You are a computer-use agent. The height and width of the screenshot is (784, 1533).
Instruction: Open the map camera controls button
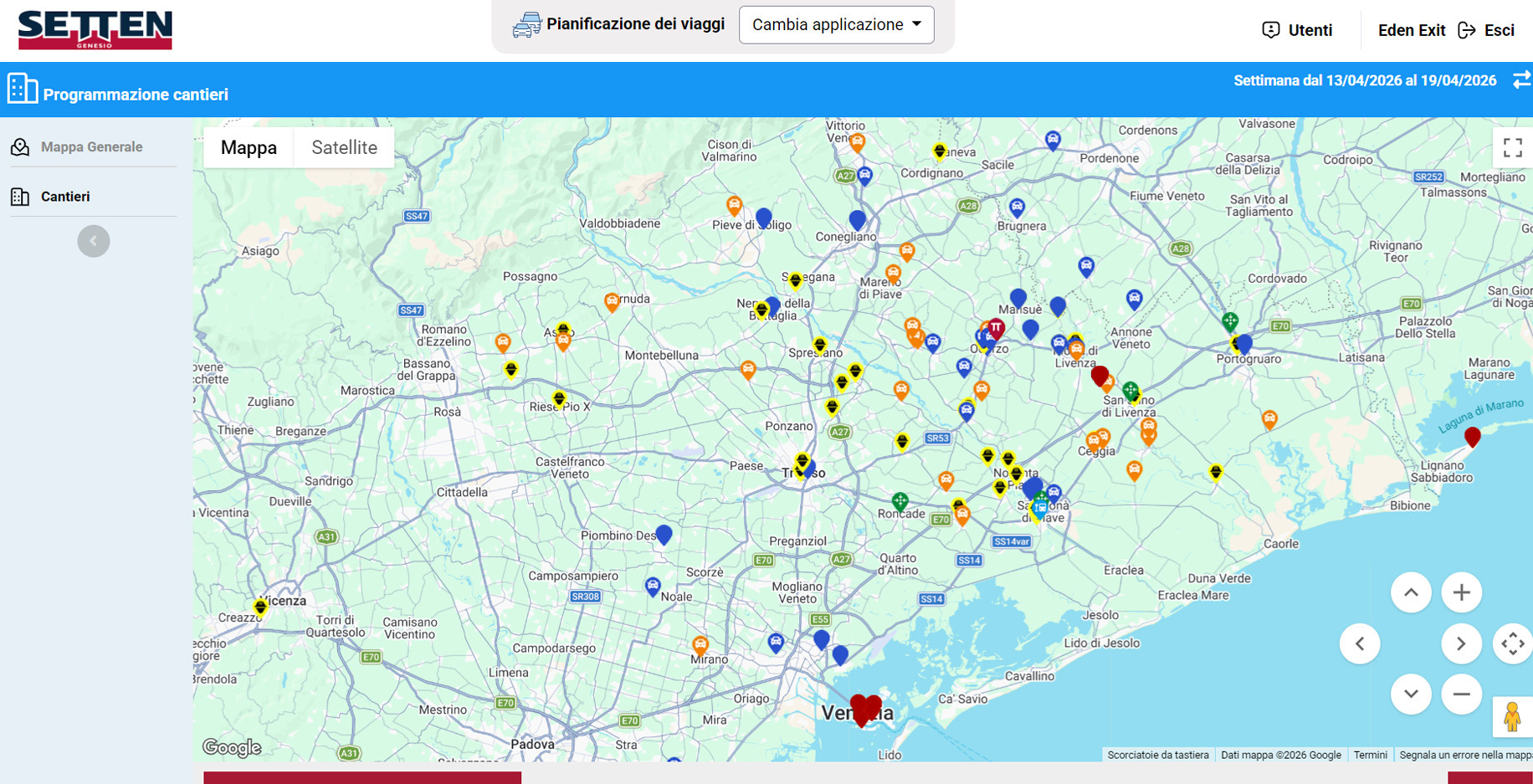[1512, 643]
